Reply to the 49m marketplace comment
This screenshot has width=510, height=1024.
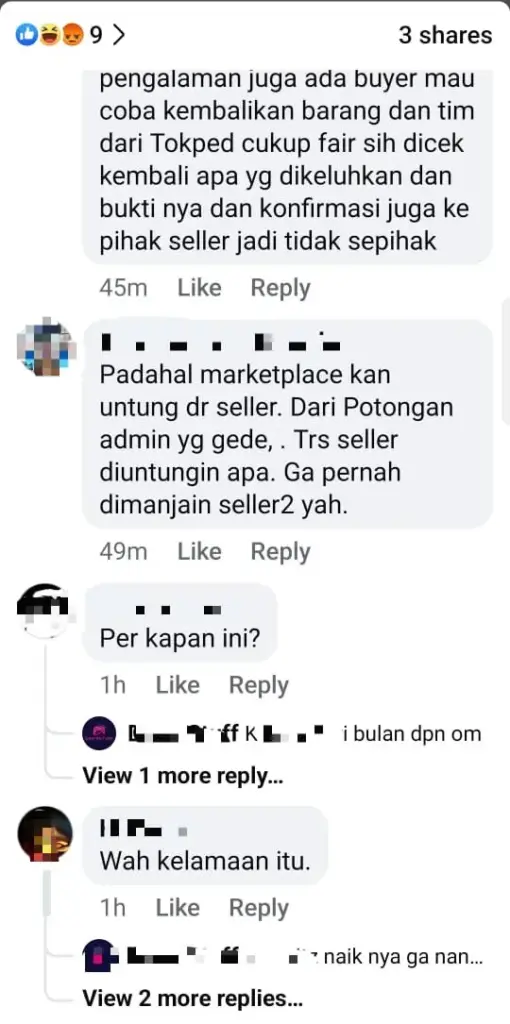tap(280, 552)
